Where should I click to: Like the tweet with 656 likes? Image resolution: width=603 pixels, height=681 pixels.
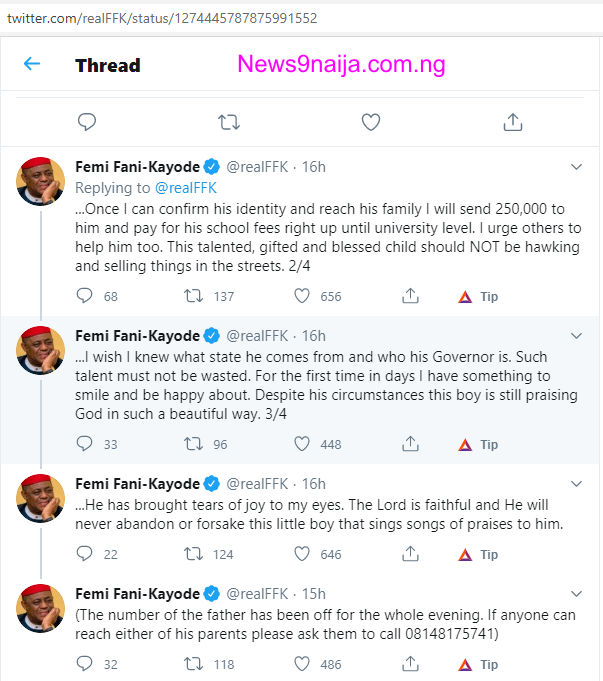coord(302,296)
